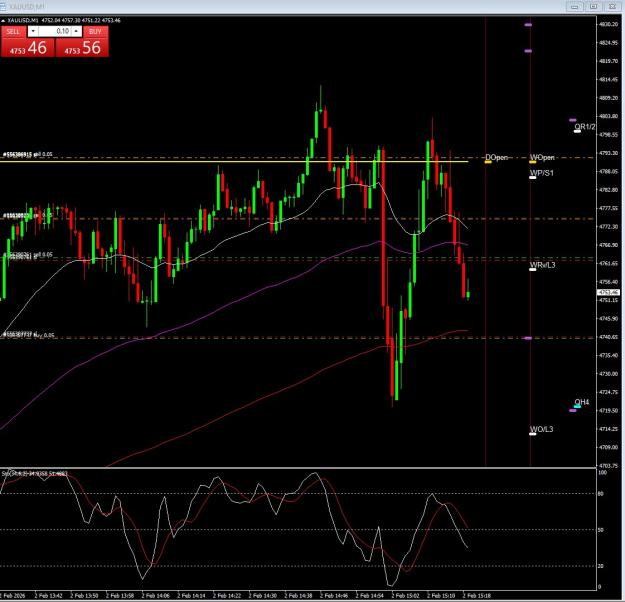Decrease lot volume with the down arrow

33,31
